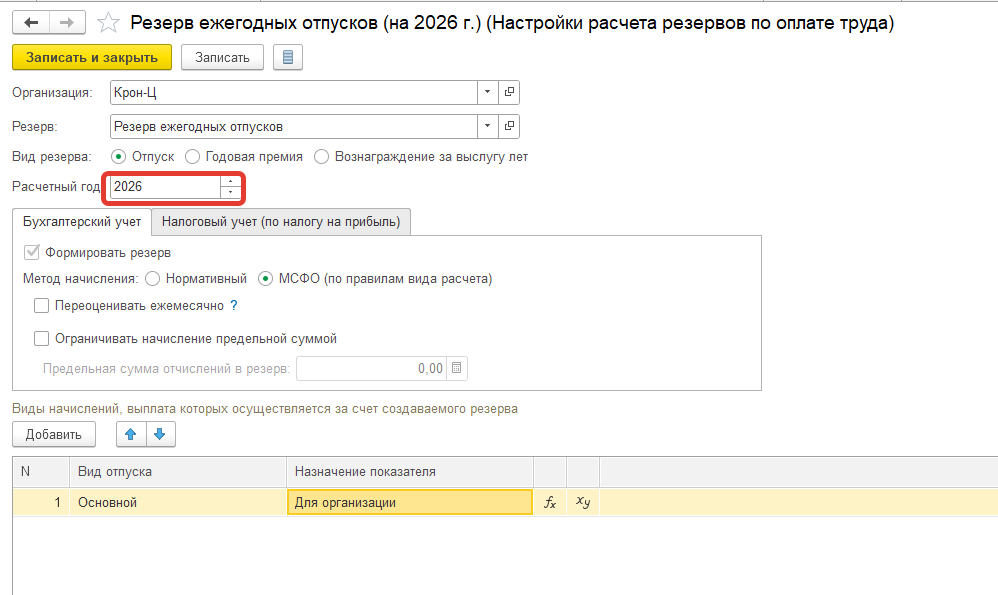Add the form to favorites with the star
Viewport: 998px width, 595px height.
pyautogui.click(x=110, y=22)
